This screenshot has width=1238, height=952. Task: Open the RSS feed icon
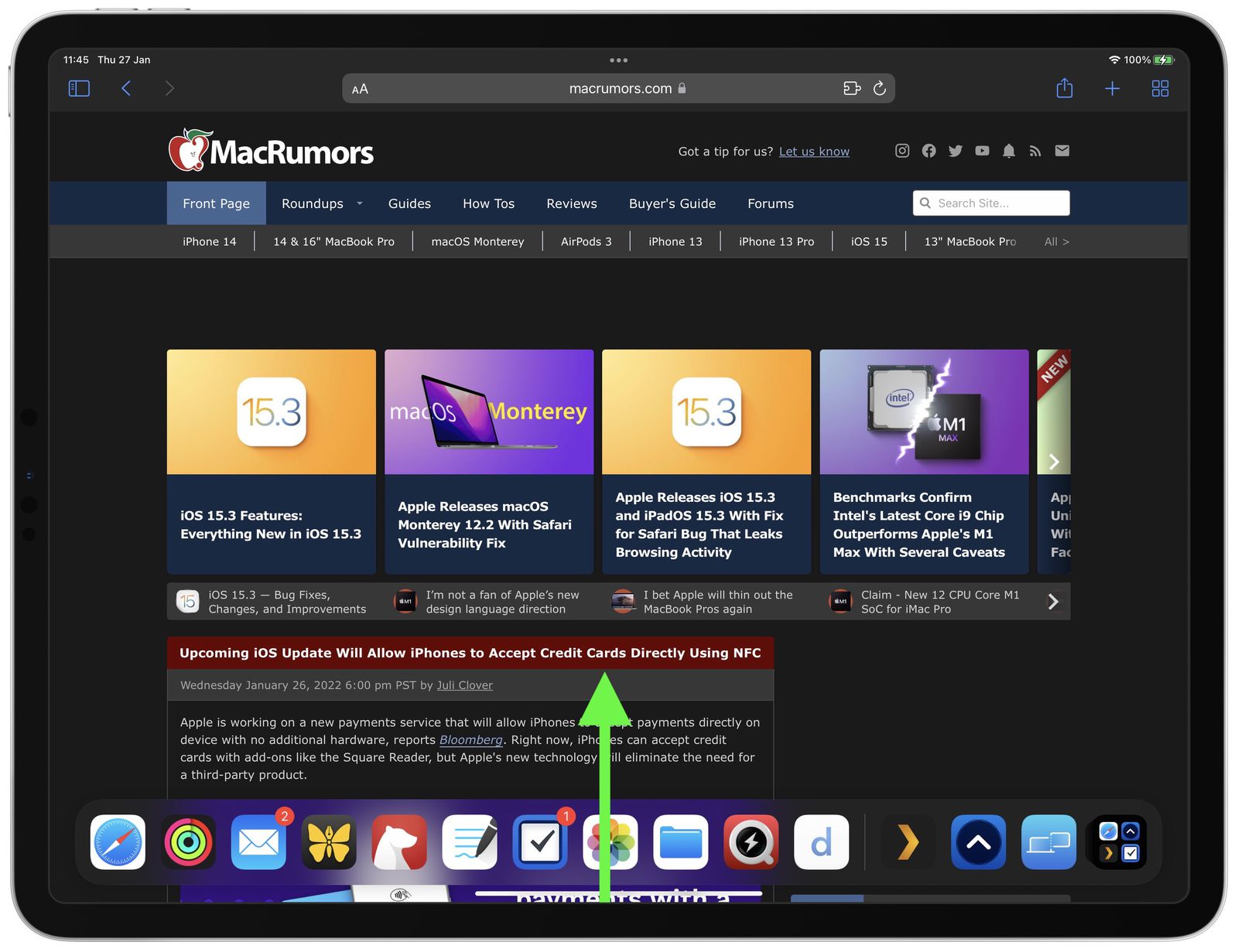click(1035, 151)
